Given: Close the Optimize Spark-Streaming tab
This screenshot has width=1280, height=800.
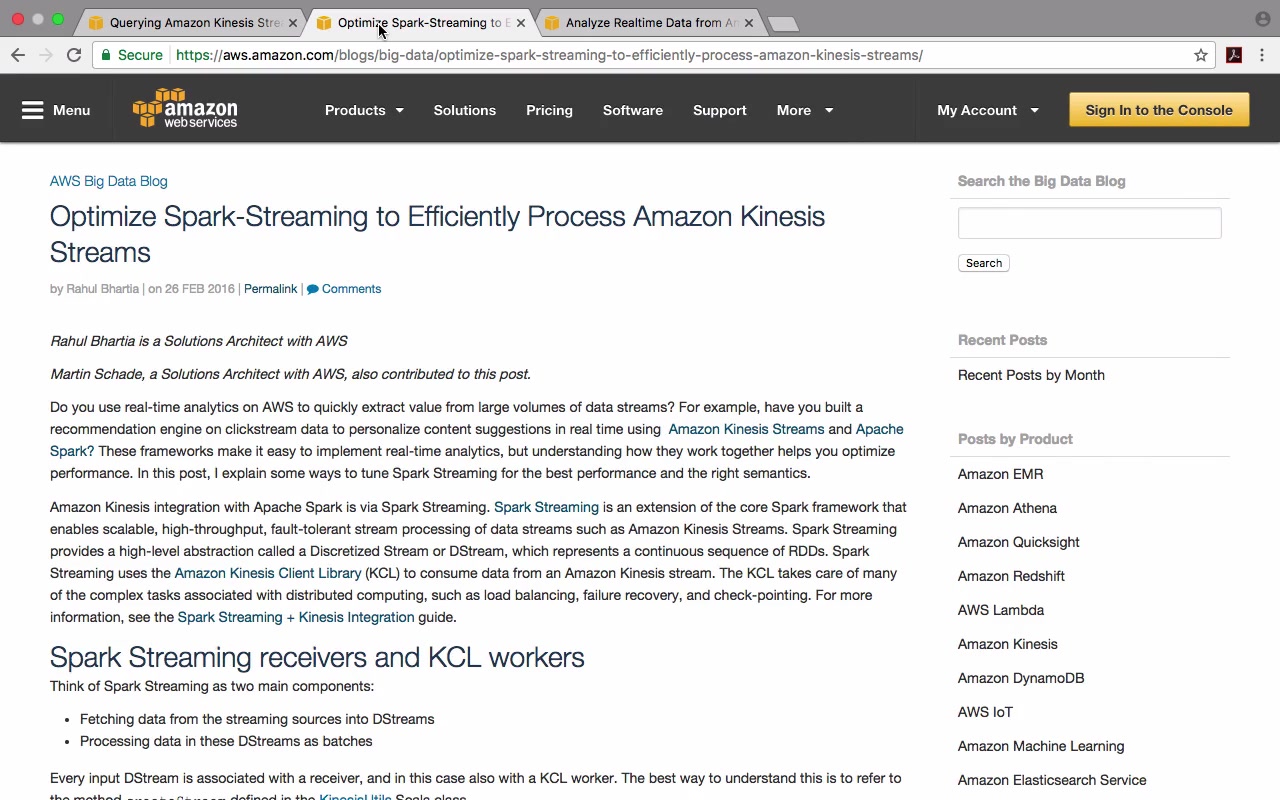Looking at the screenshot, I should [520, 23].
